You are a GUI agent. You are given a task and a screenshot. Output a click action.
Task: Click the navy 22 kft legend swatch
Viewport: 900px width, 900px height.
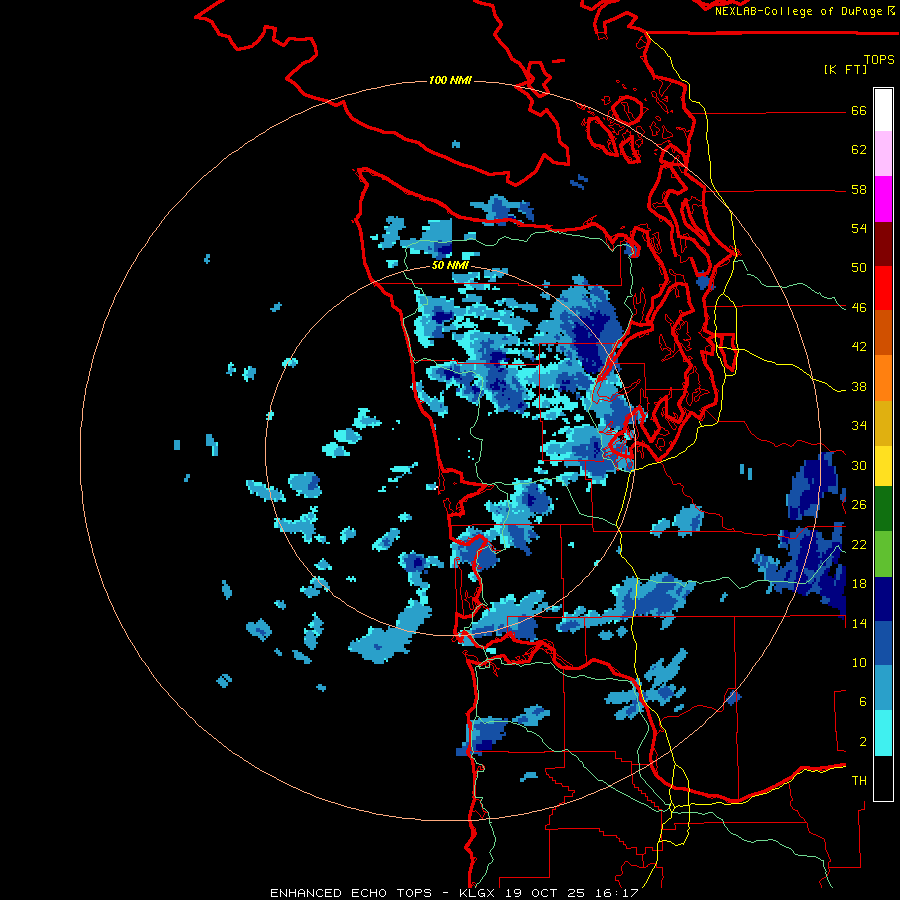[x=883, y=599]
